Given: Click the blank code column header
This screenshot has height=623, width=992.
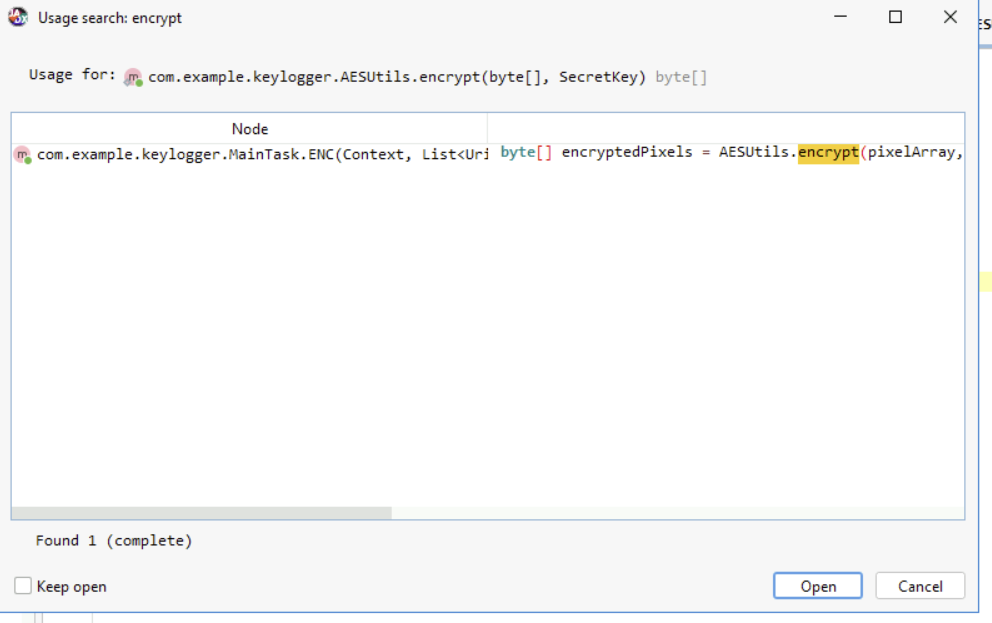Looking at the screenshot, I should (725, 129).
